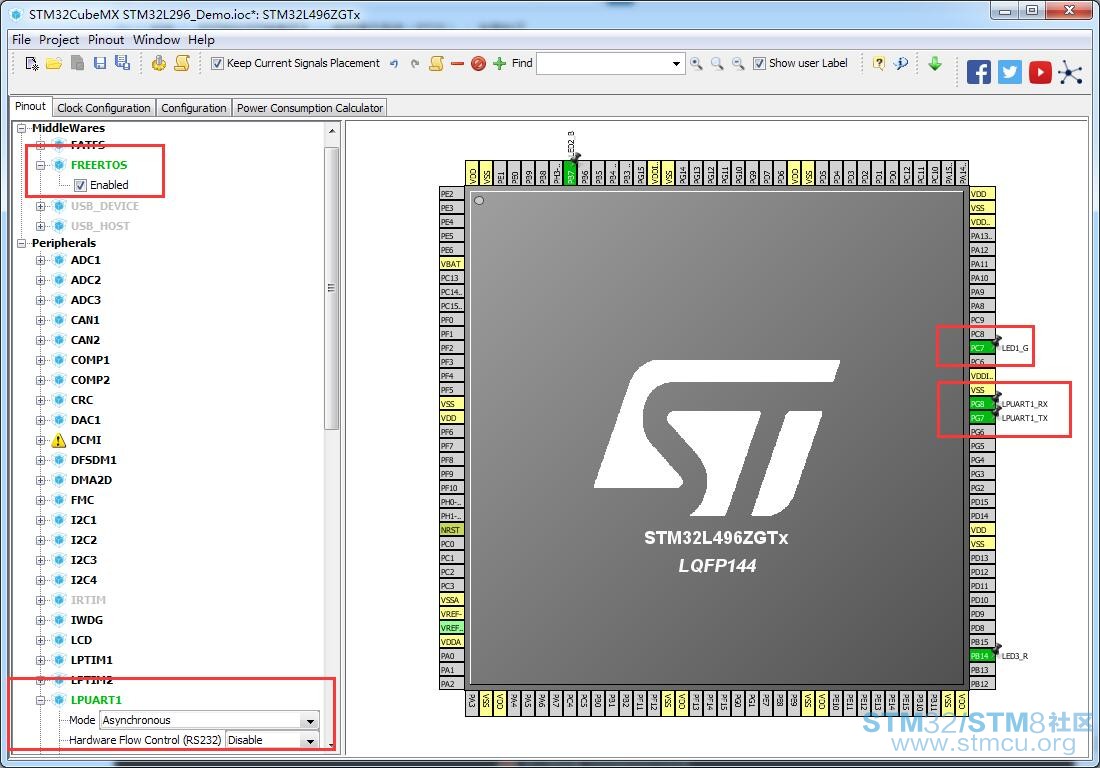Viewport: 1100px width, 768px height.
Task: Select the DMA2D tree item
Action: 91,480
